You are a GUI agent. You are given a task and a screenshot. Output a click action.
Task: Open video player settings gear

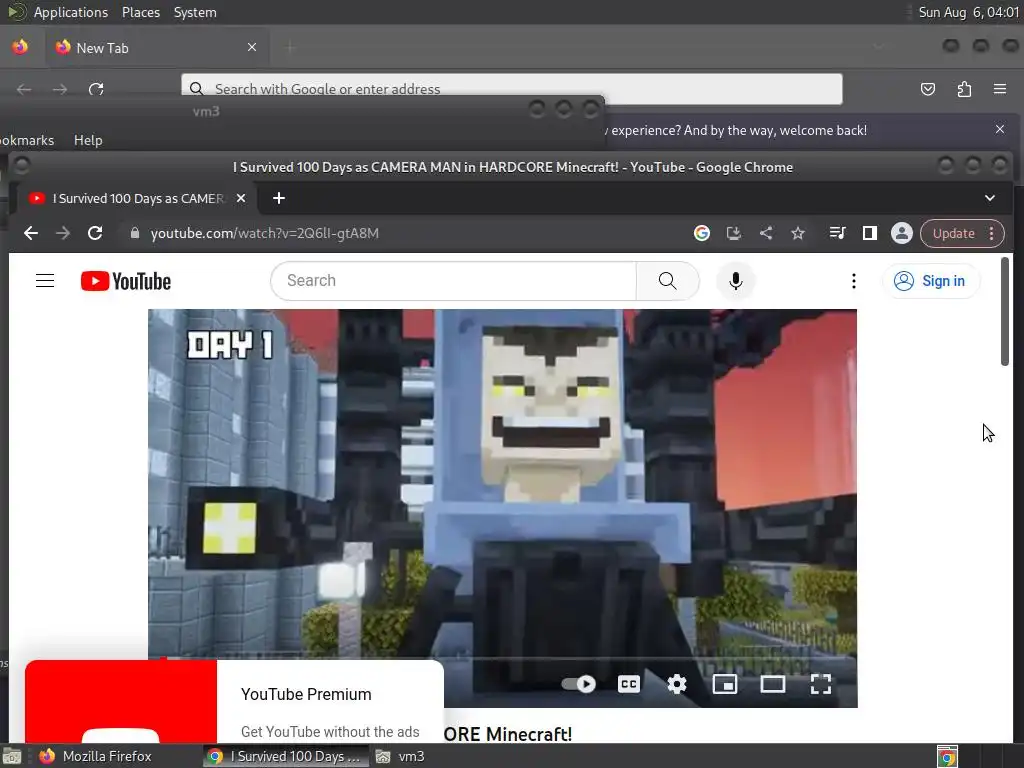pyautogui.click(x=677, y=684)
